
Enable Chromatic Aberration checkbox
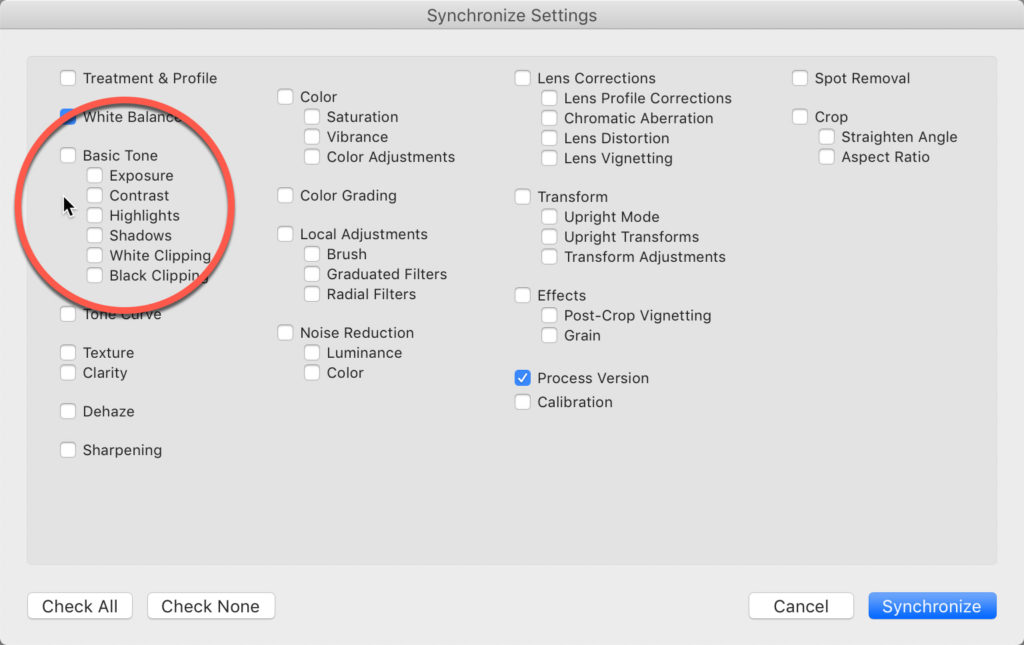[549, 118]
